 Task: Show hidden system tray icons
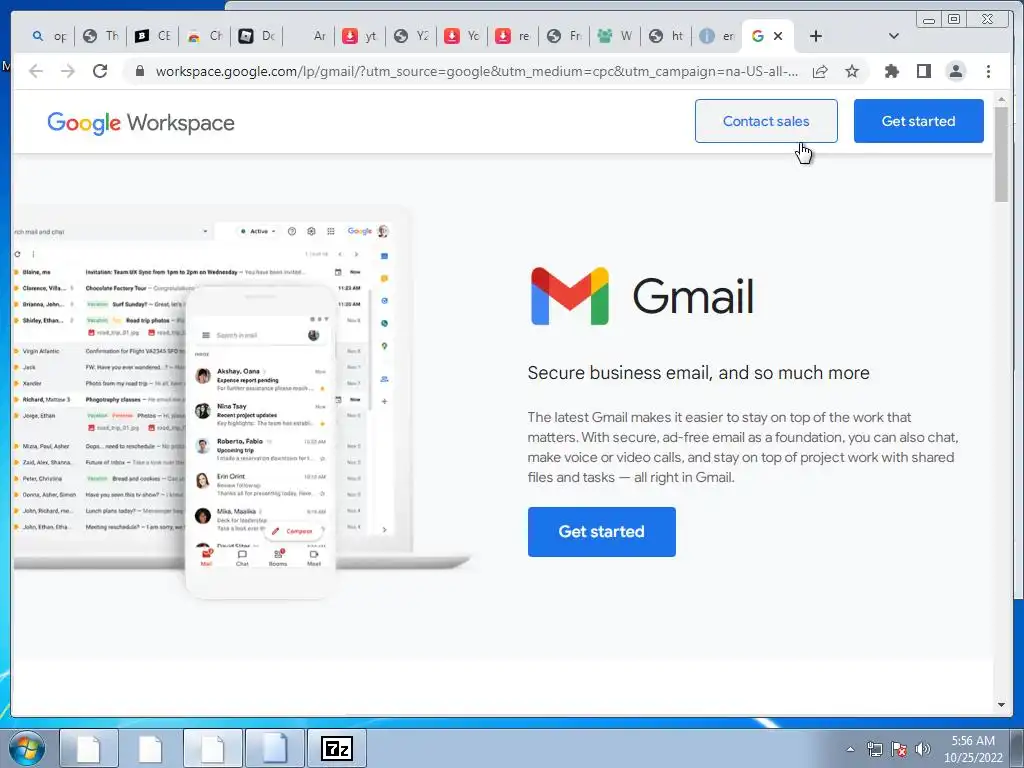[x=850, y=749]
